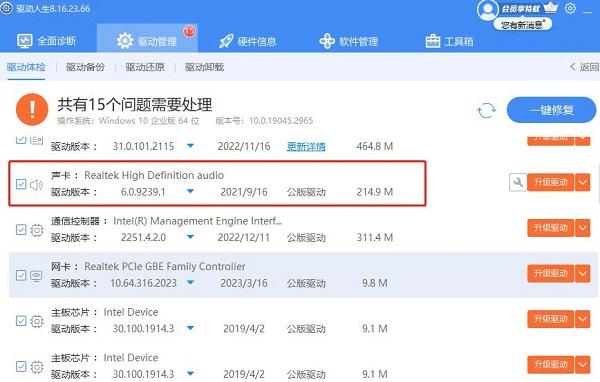Click text Realtek PCIe GBE Family Controller
This screenshot has width=600, height=382.
click(165, 266)
